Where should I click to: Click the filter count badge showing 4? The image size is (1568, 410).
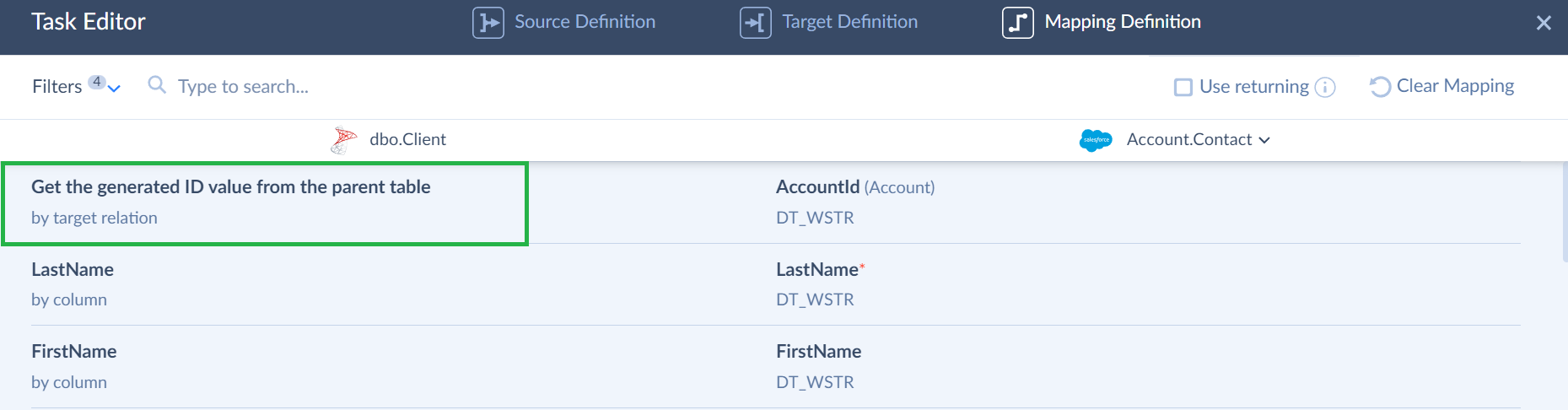97,82
